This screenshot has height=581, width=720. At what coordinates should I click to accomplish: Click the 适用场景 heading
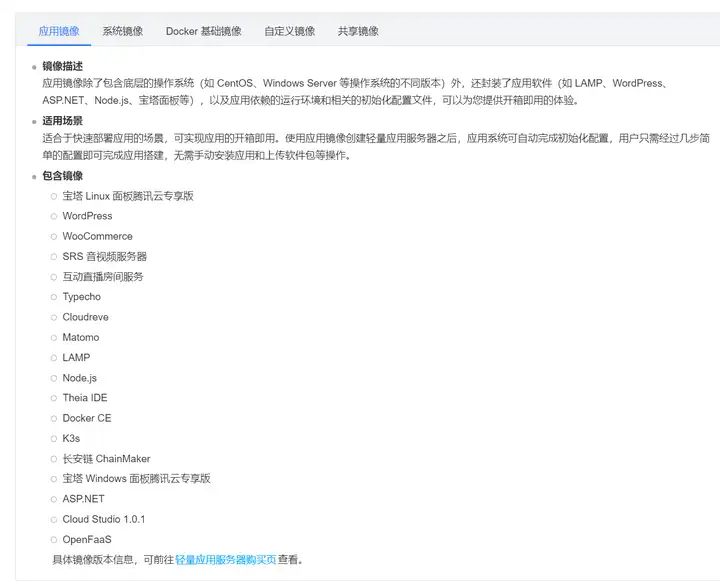pyautogui.click(x=62, y=121)
